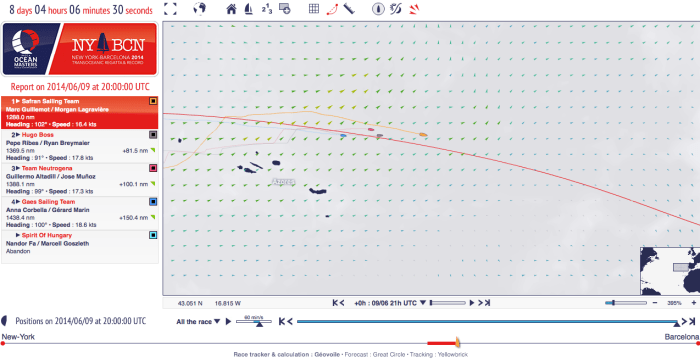Screen dimensions: 700x362
Task: Expand Safran Sailing Team entry arrow
Action: (x=18, y=101)
